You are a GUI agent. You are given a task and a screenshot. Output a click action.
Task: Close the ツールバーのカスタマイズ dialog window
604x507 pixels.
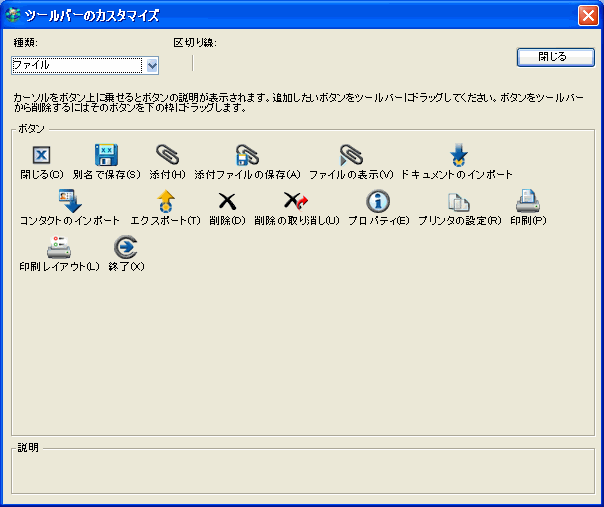[x=588, y=16]
